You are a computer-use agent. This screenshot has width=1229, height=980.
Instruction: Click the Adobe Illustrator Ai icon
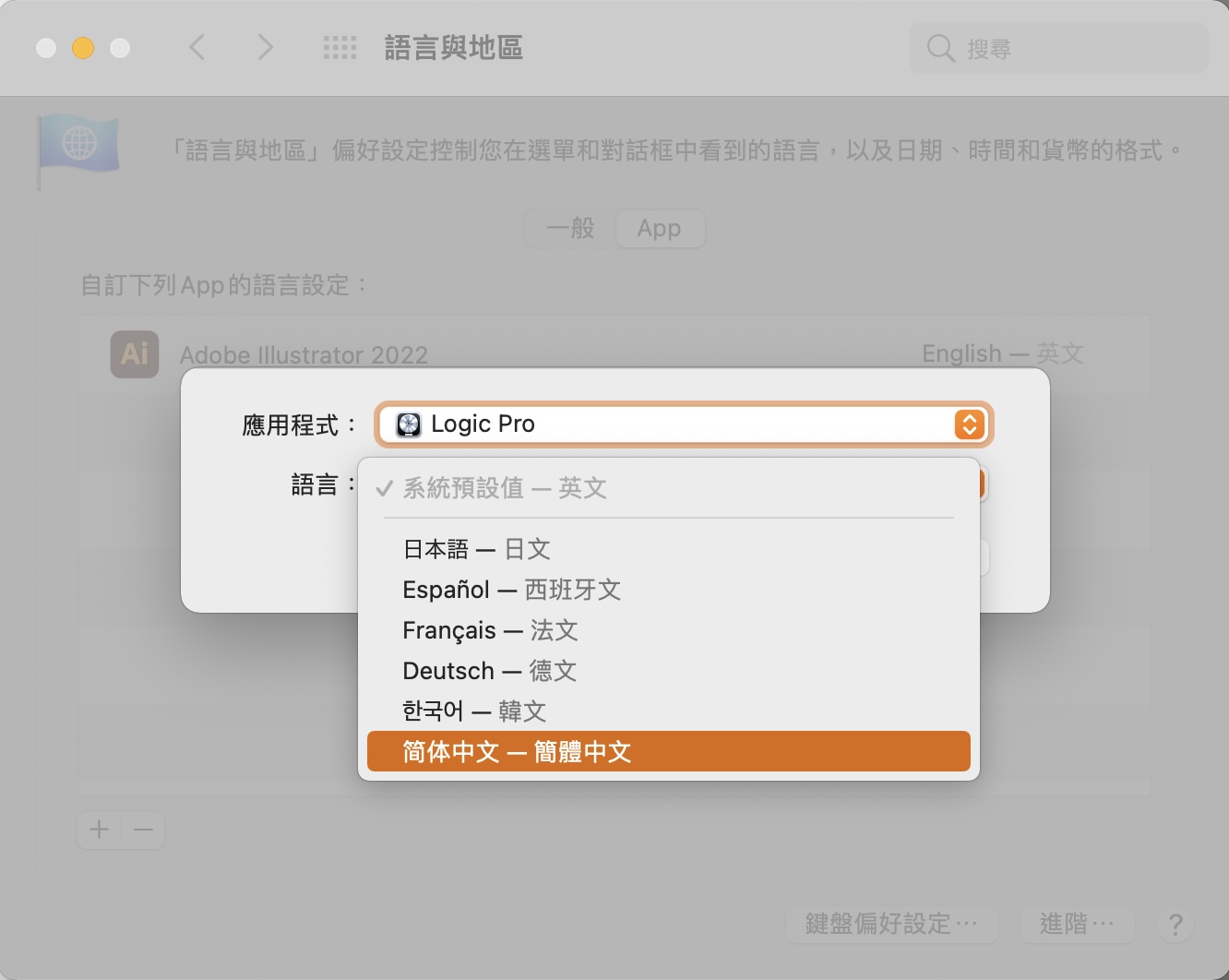135,354
